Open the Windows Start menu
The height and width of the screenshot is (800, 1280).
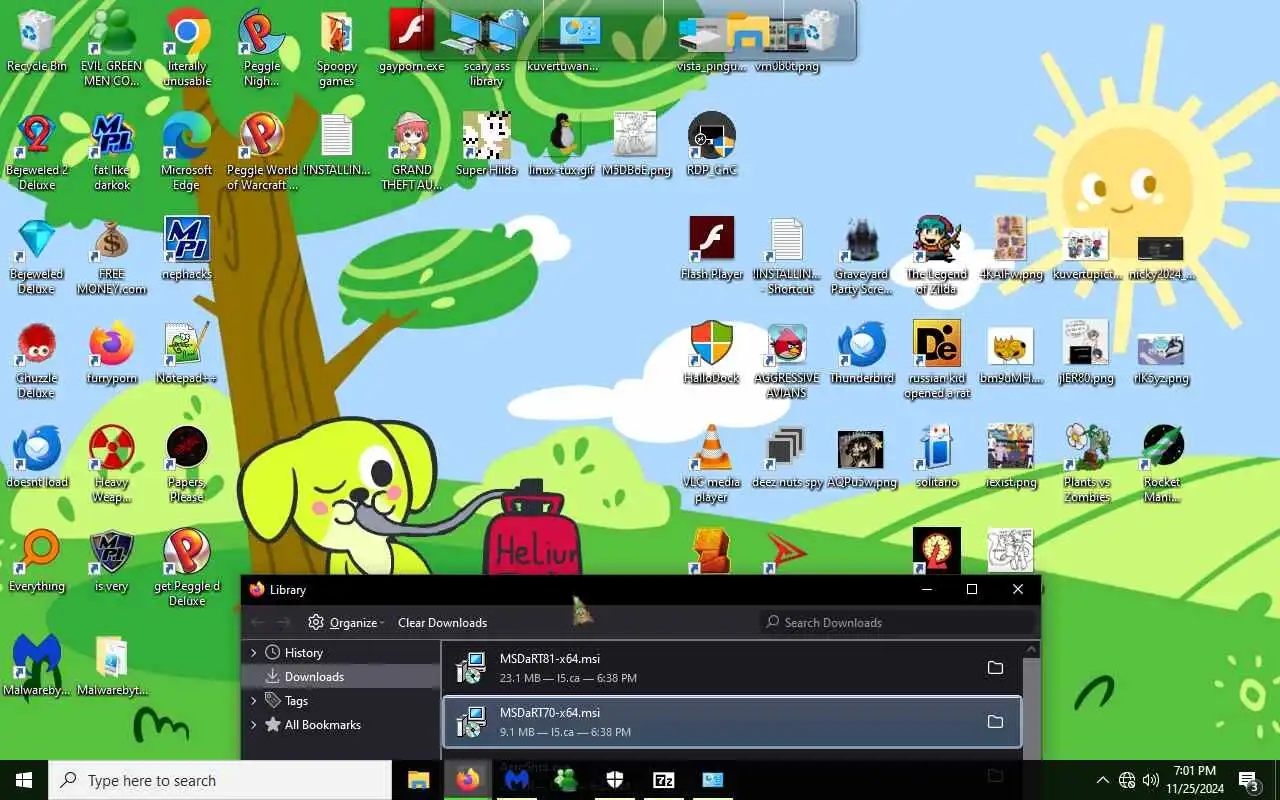tap(24, 780)
